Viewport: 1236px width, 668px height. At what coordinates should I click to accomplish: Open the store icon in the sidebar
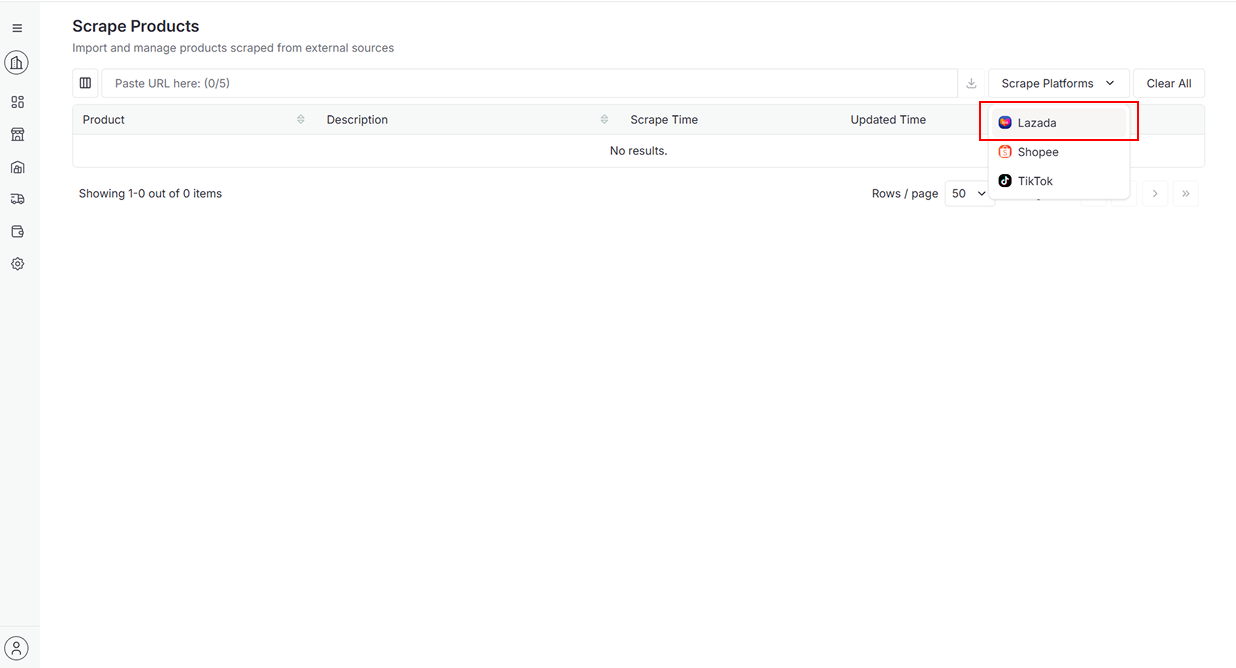coord(17,134)
